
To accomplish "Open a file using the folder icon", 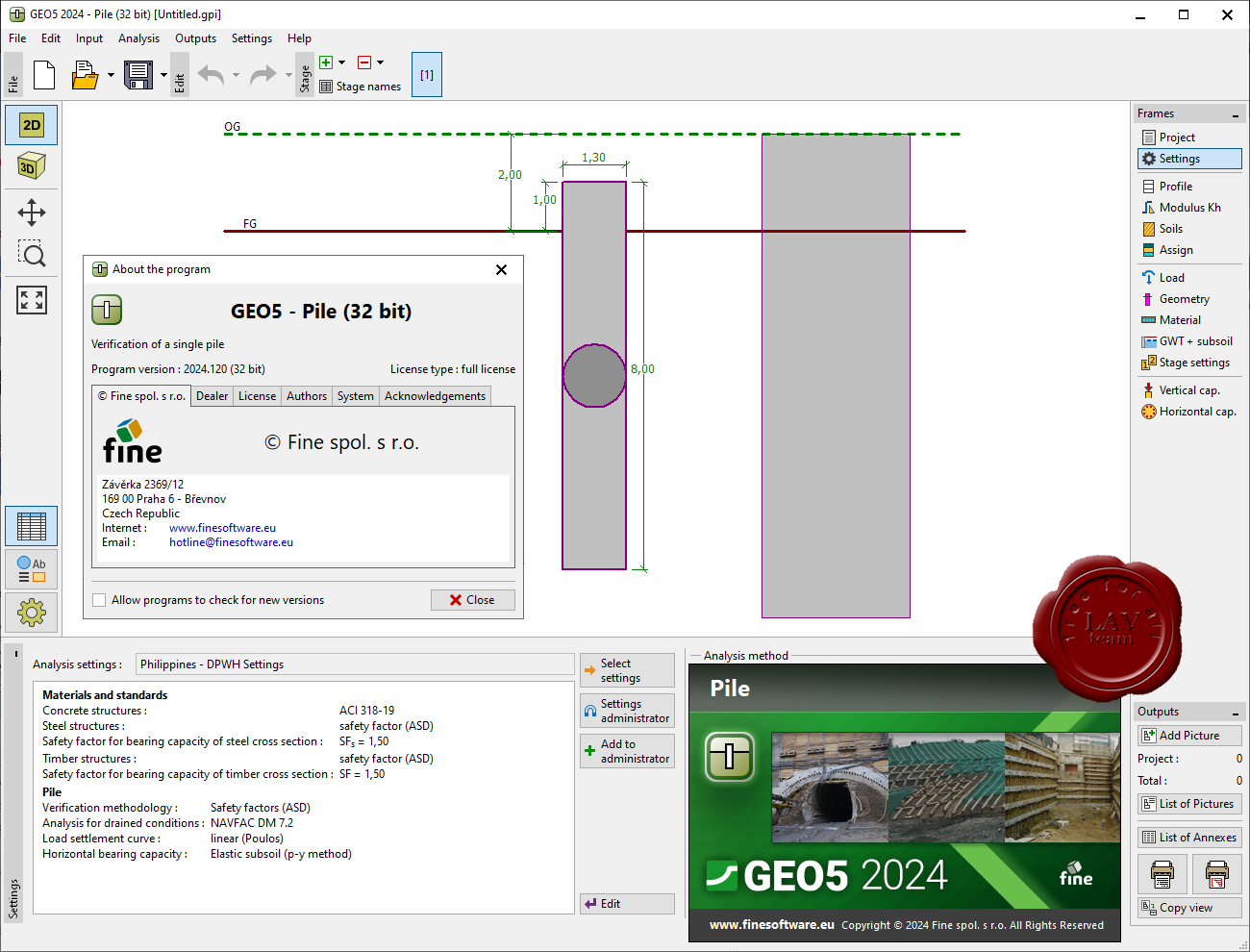I will (85, 75).
